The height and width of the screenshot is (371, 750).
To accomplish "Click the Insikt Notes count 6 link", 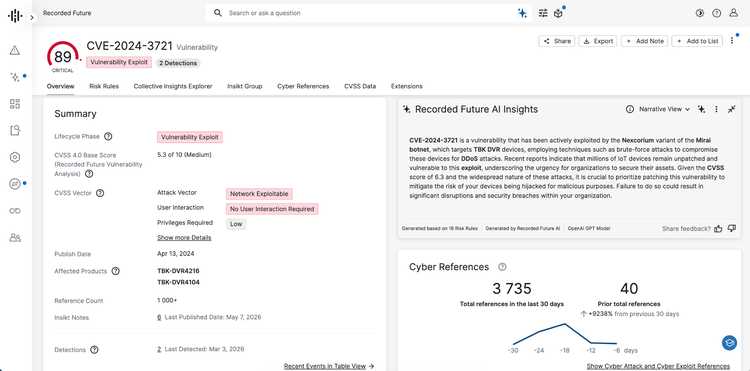I will click(x=159, y=317).
